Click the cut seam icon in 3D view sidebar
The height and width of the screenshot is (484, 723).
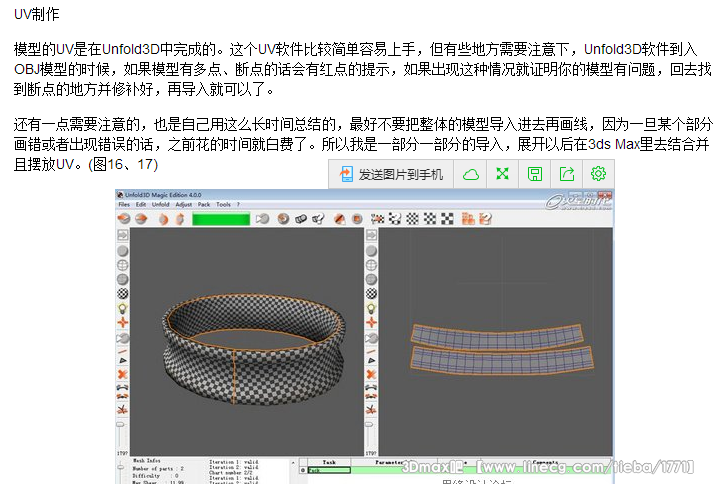pos(122,409)
